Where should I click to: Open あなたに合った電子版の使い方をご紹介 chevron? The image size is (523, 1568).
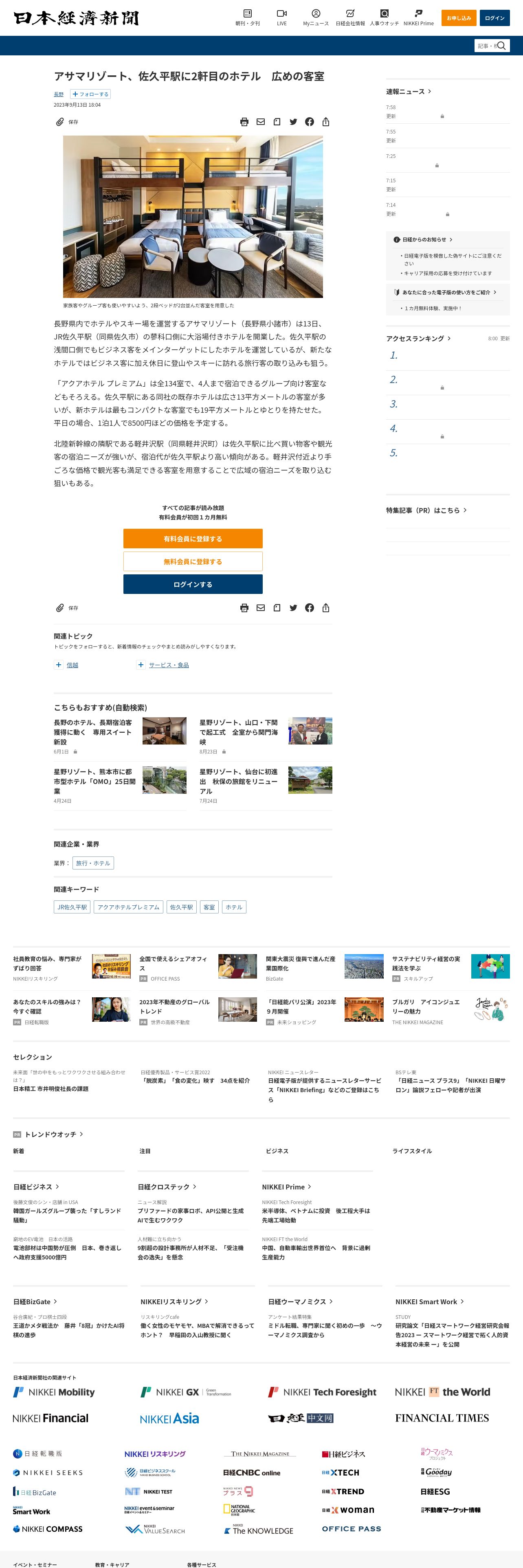pyautogui.click(x=495, y=292)
